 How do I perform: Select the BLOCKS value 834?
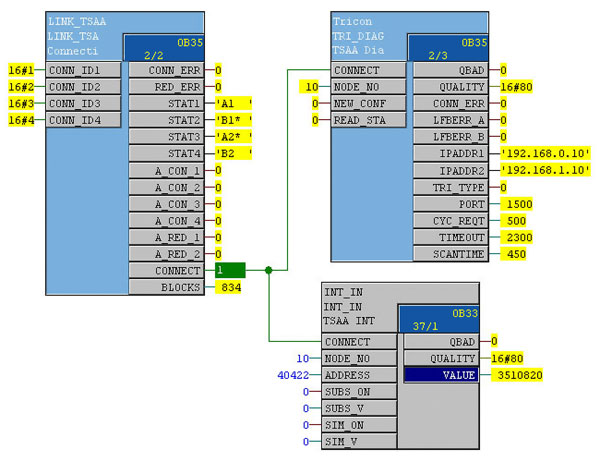point(228,286)
